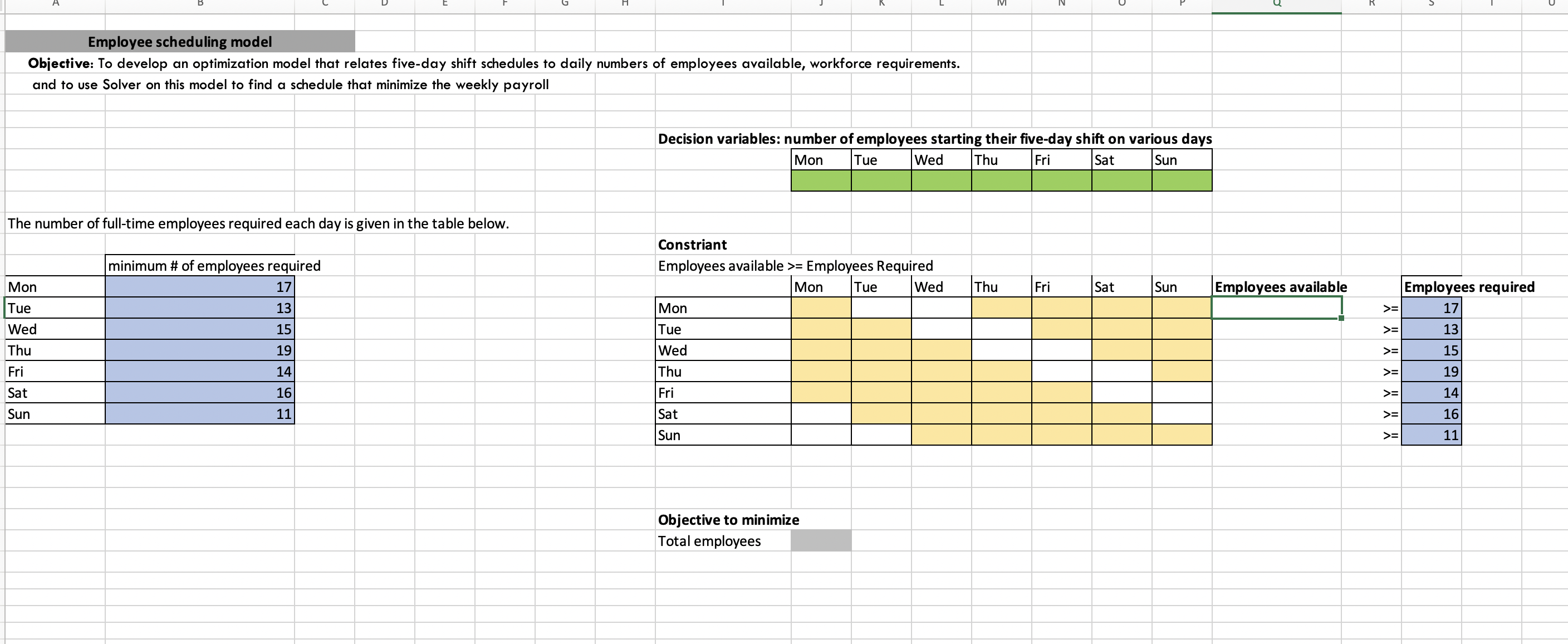
Task: Click the Tue label in left requirements table
Action: (x=55, y=308)
